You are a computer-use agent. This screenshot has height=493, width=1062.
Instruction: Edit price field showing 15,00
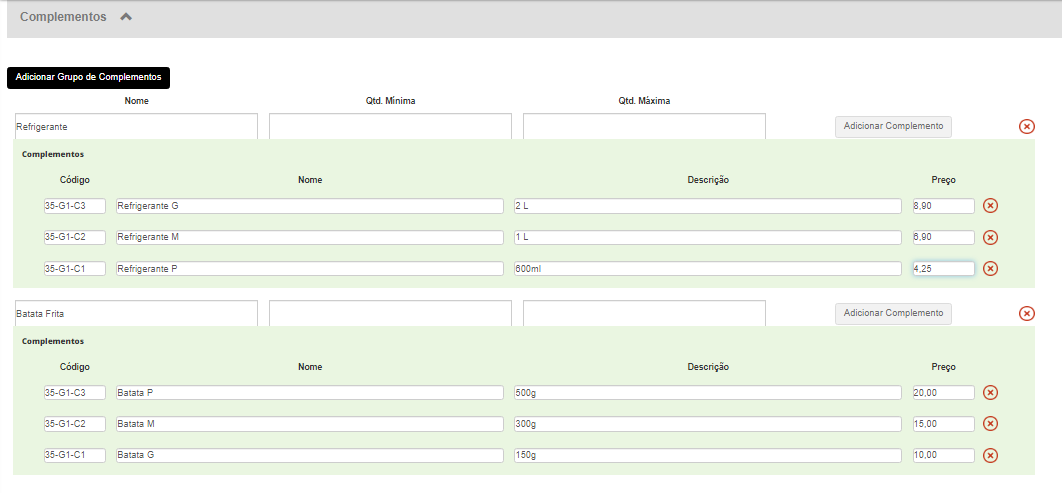click(943, 424)
